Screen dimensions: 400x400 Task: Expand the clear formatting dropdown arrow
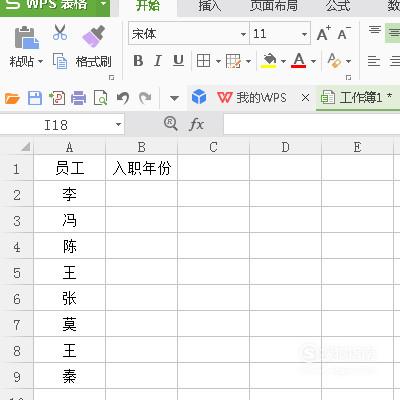pos(348,62)
